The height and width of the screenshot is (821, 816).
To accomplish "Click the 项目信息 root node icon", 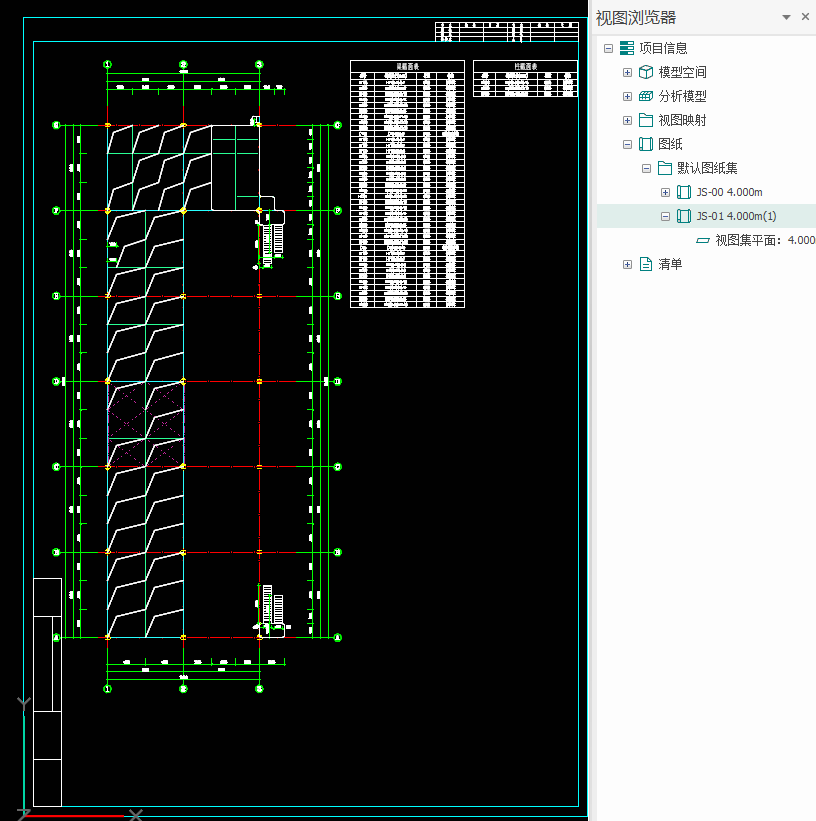I will coord(626,48).
